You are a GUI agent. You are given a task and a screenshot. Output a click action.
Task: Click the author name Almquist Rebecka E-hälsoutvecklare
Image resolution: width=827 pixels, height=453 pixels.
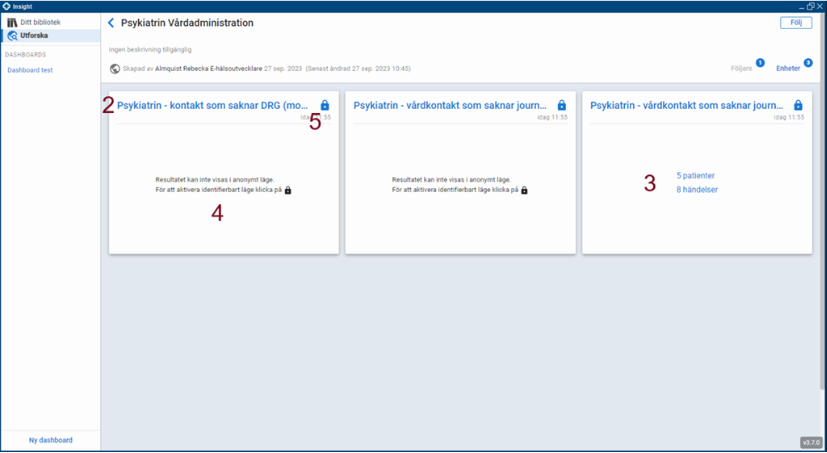(x=208, y=69)
